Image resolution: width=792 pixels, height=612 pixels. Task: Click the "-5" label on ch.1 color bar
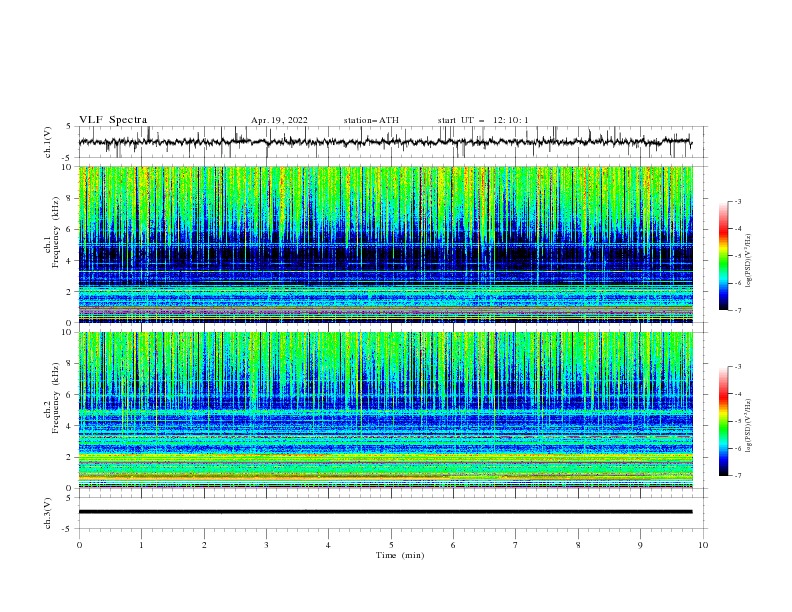[738, 256]
